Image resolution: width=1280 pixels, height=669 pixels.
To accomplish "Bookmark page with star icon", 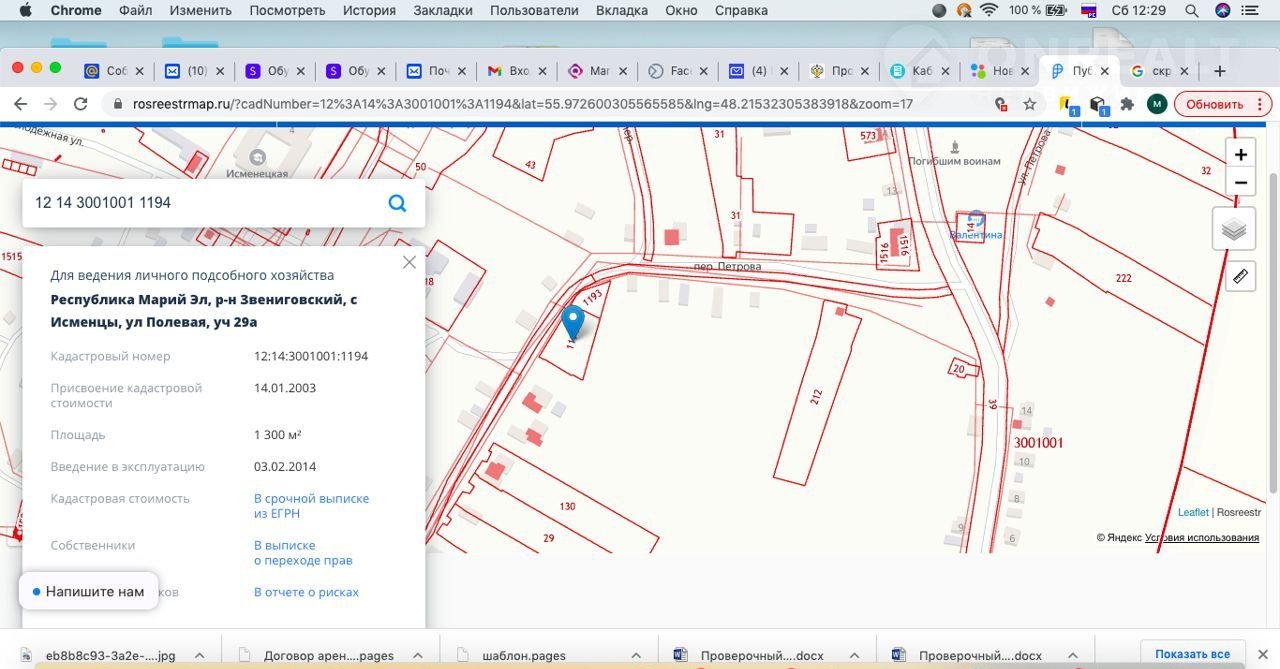I will coord(1029,104).
